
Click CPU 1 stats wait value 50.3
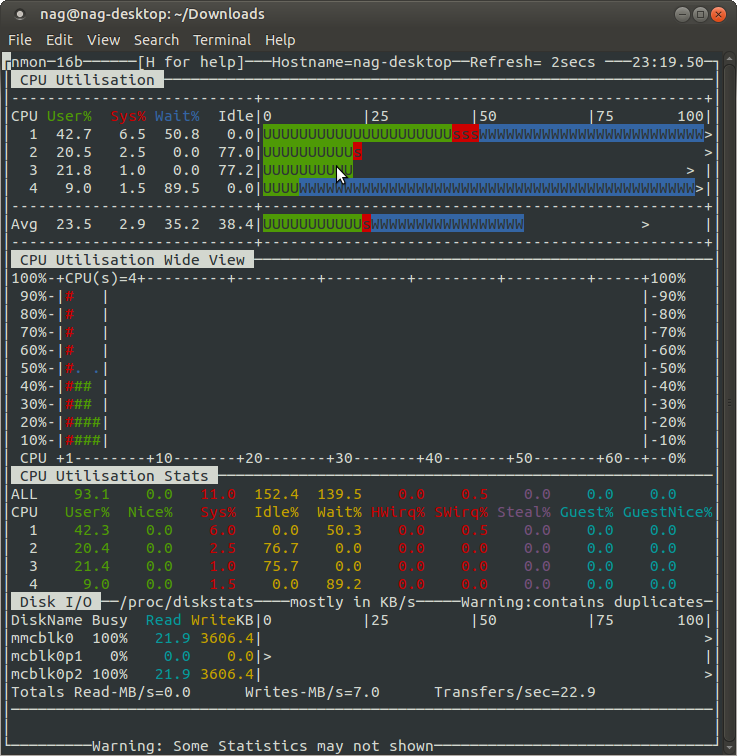click(344, 530)
